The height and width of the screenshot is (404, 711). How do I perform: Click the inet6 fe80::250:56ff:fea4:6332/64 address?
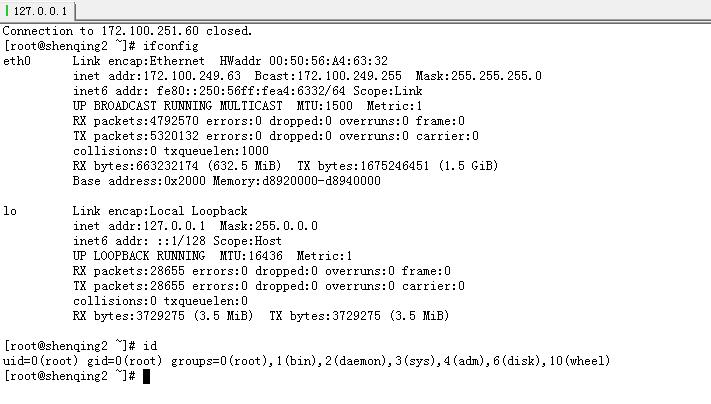tap(209, 91)
